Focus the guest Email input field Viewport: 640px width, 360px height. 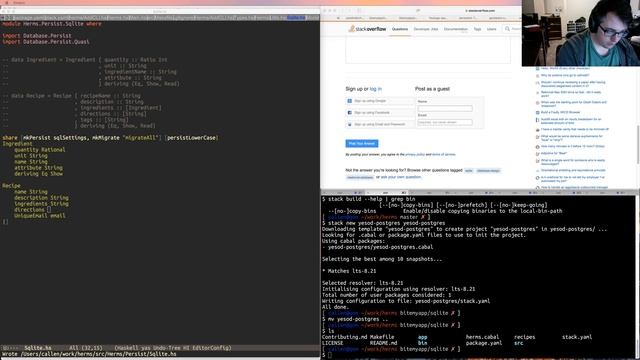pyautogui.click(x=445, y=122)
